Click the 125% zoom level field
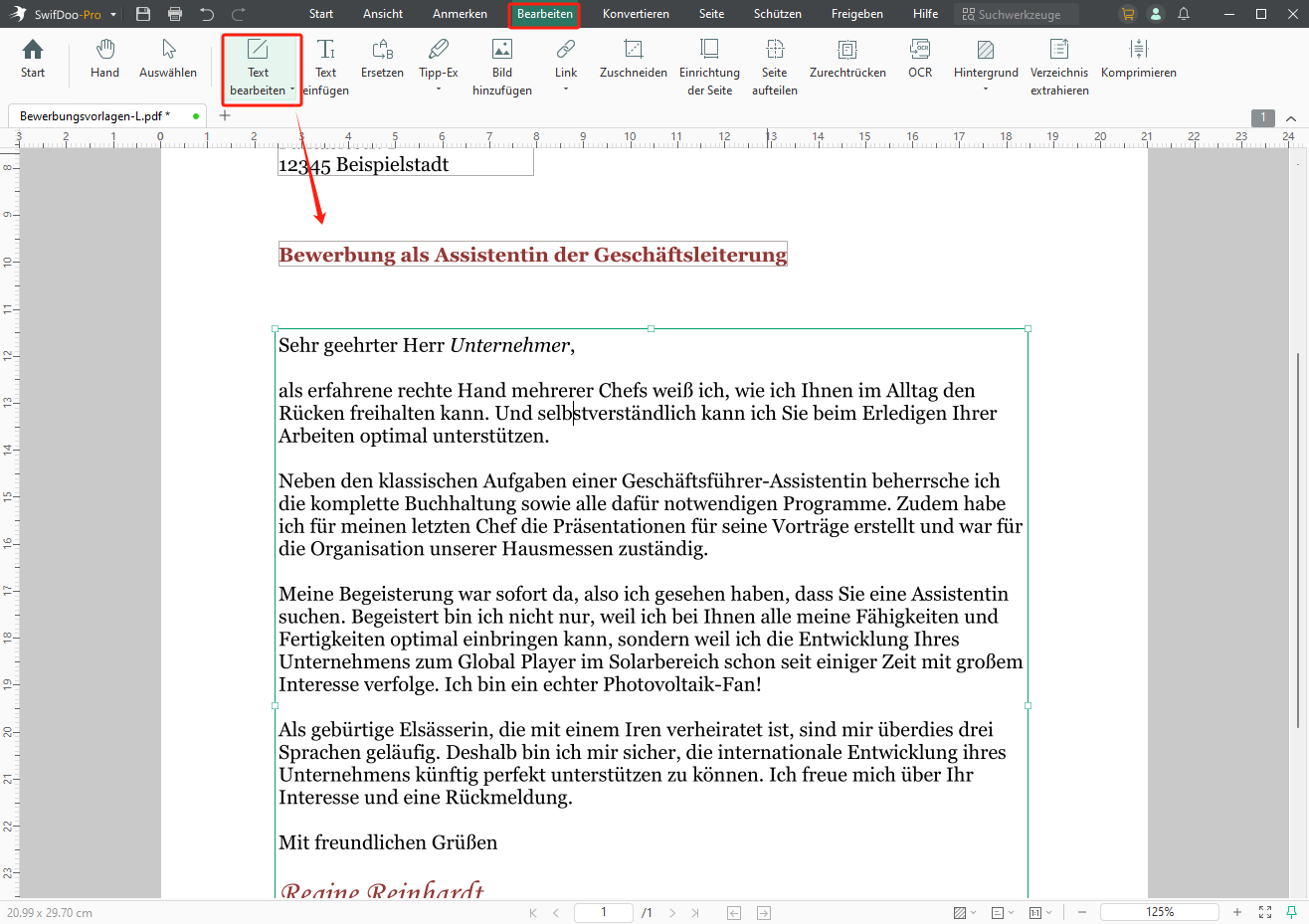 pyautogui.click(x=1160, y=912)
